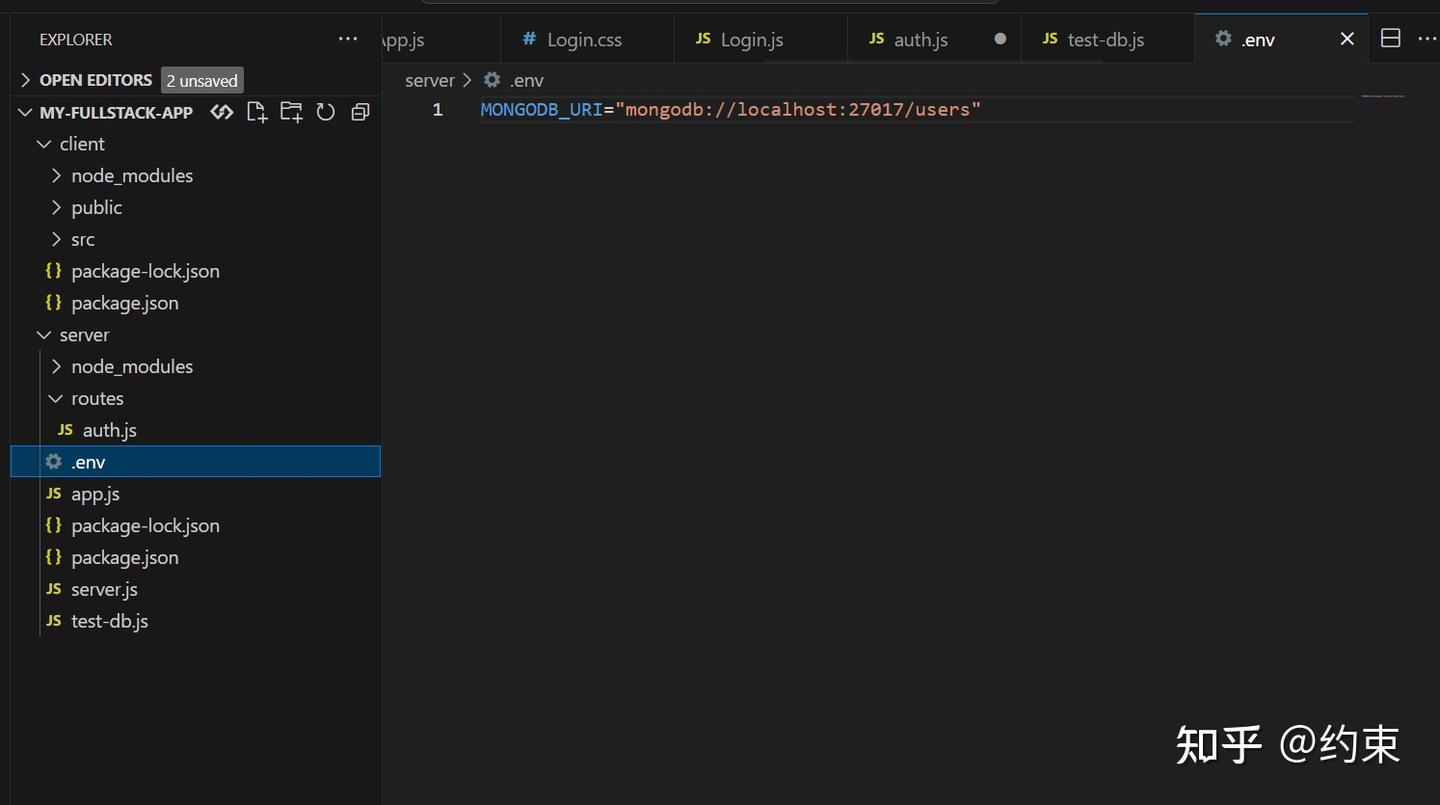Split the editor layout

(x=1390, y=39)
